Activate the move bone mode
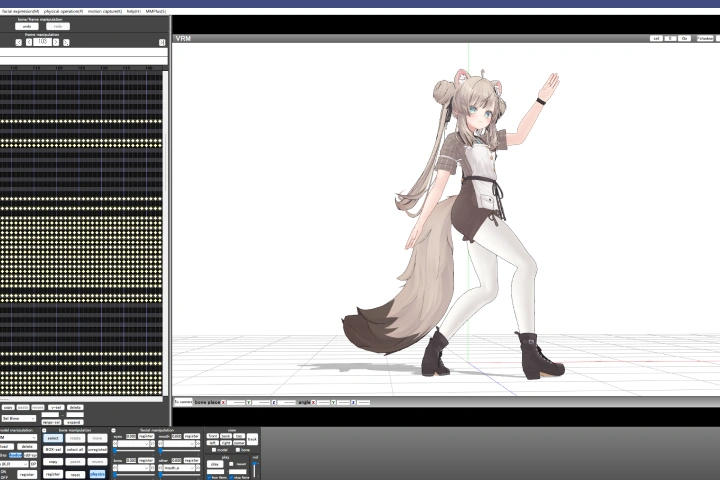Screen dimensions: 720x480 point(97,438)
